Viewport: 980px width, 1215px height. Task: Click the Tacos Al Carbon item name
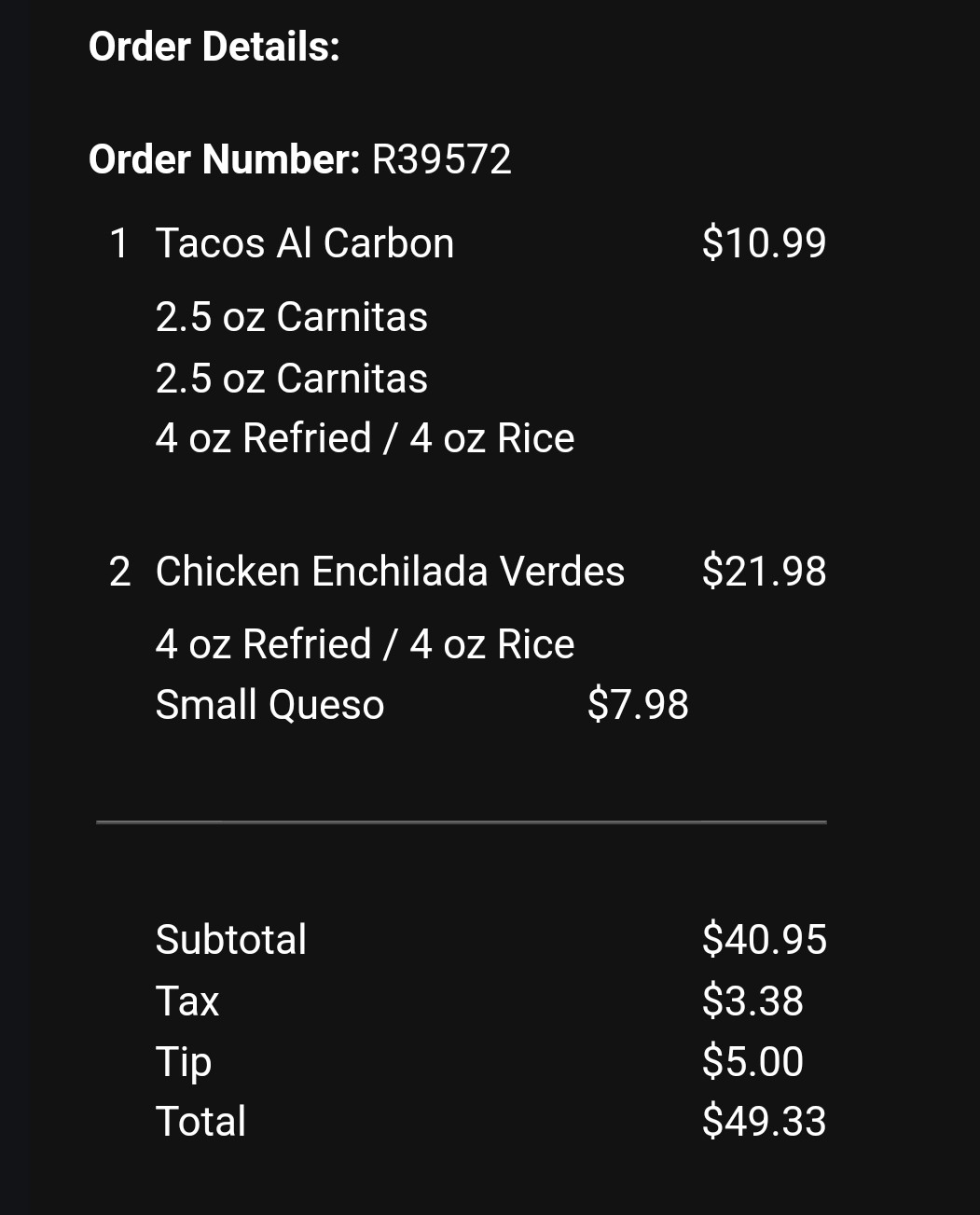(x=304, y=243)
